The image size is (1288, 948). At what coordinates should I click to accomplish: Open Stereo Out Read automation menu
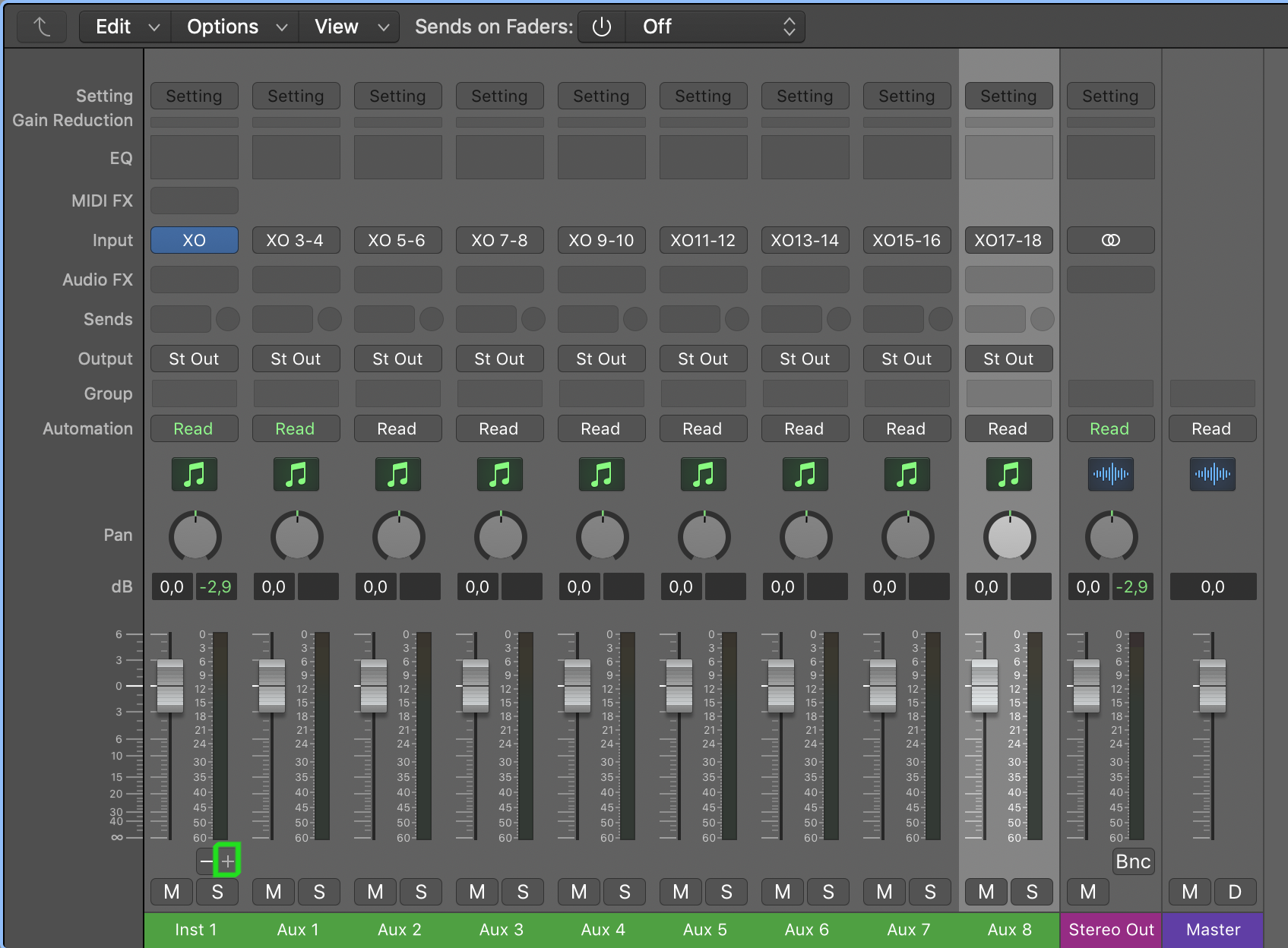(1111, 428)
